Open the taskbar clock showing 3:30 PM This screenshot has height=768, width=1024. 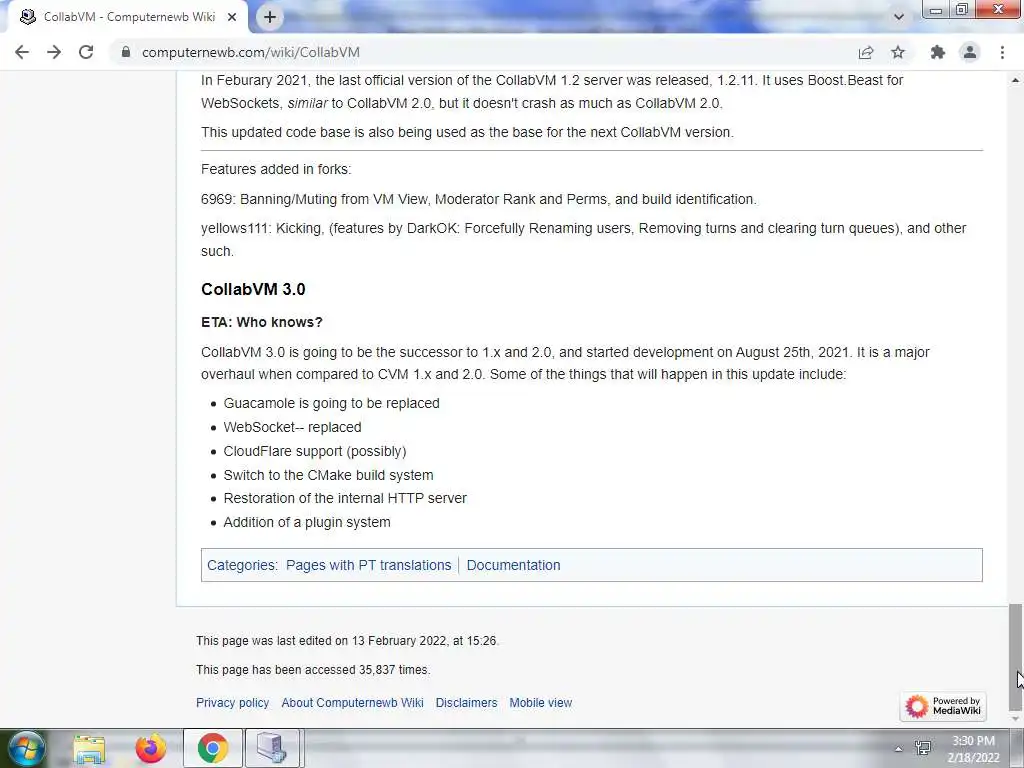coord(974,749)
